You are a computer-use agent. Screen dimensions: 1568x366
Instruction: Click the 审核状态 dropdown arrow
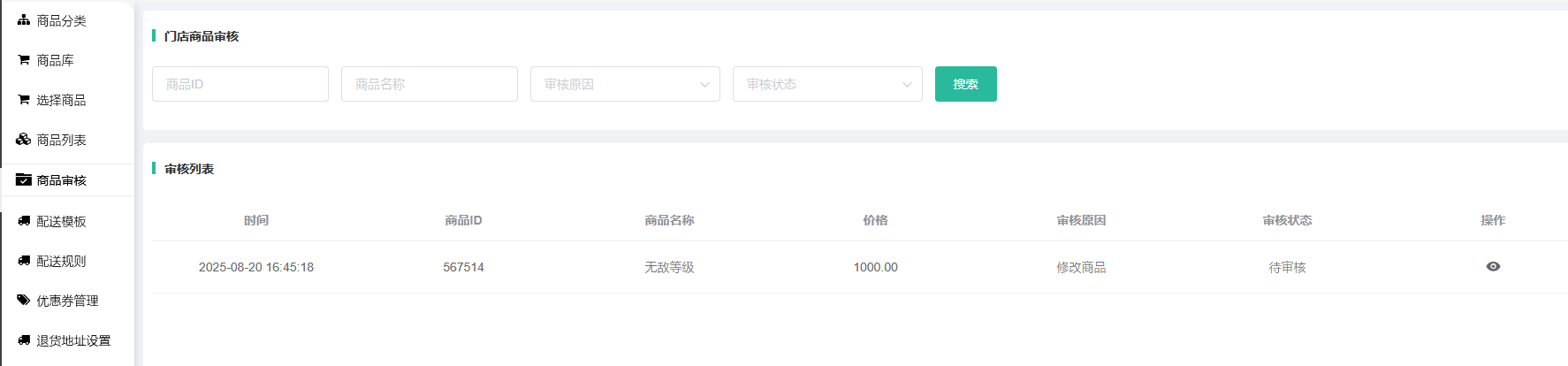(907, 85)
